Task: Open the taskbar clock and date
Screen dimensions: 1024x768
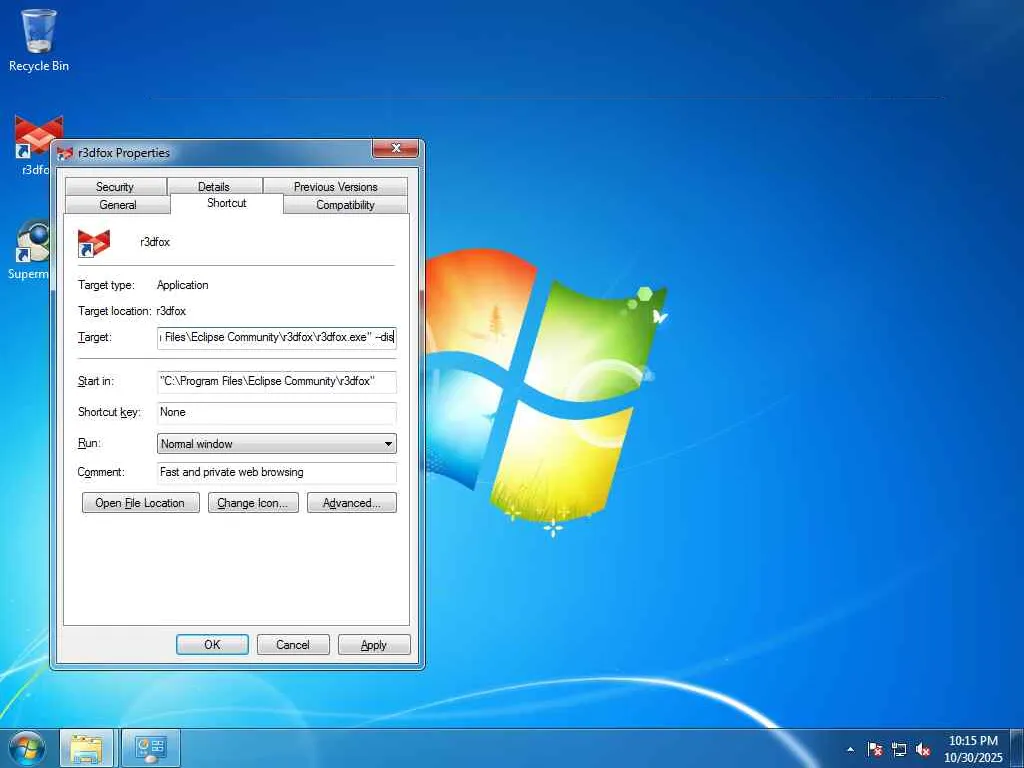Action: [973, 749]
